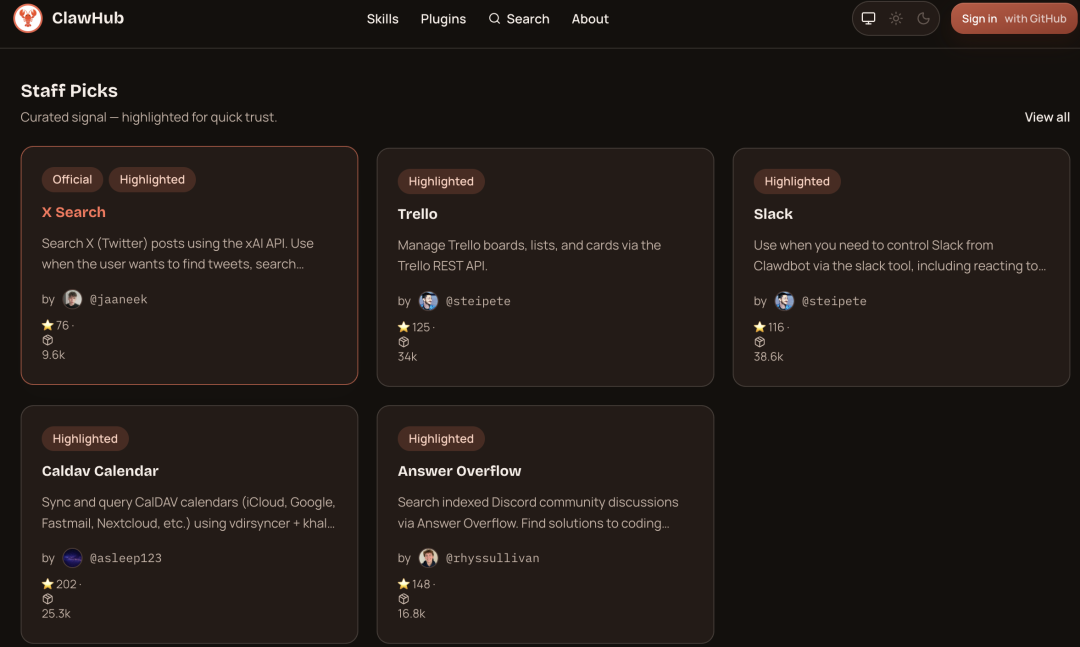Click the @asleep123 avatar icon

[x=73, y=558]
